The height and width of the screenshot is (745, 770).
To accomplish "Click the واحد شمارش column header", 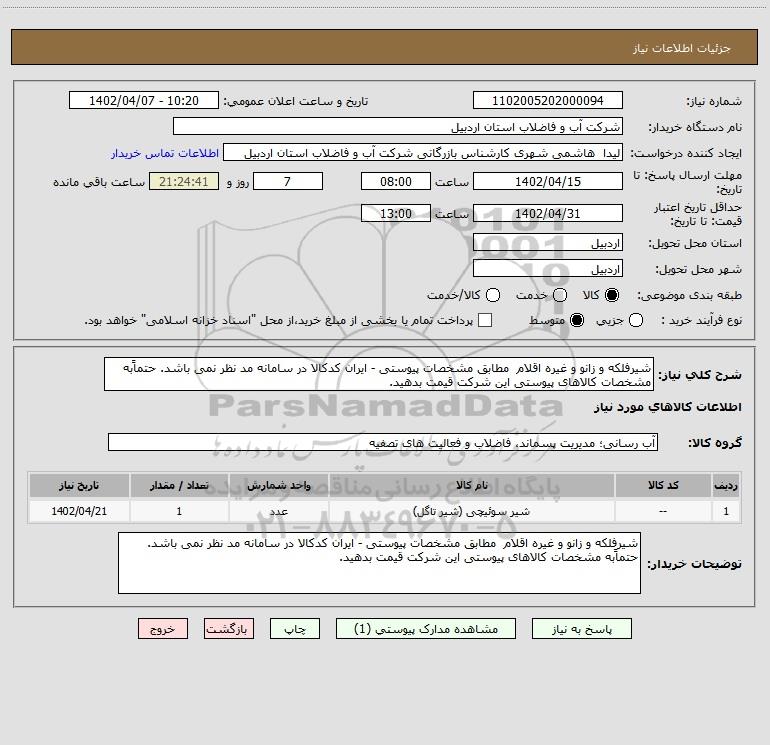I will point(278,485).
